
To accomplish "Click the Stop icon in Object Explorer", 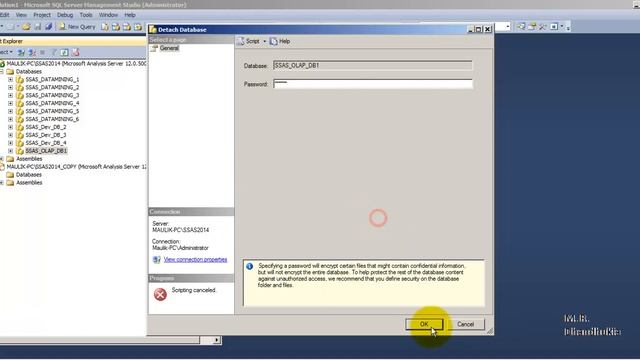I will [x=42, y=52].
